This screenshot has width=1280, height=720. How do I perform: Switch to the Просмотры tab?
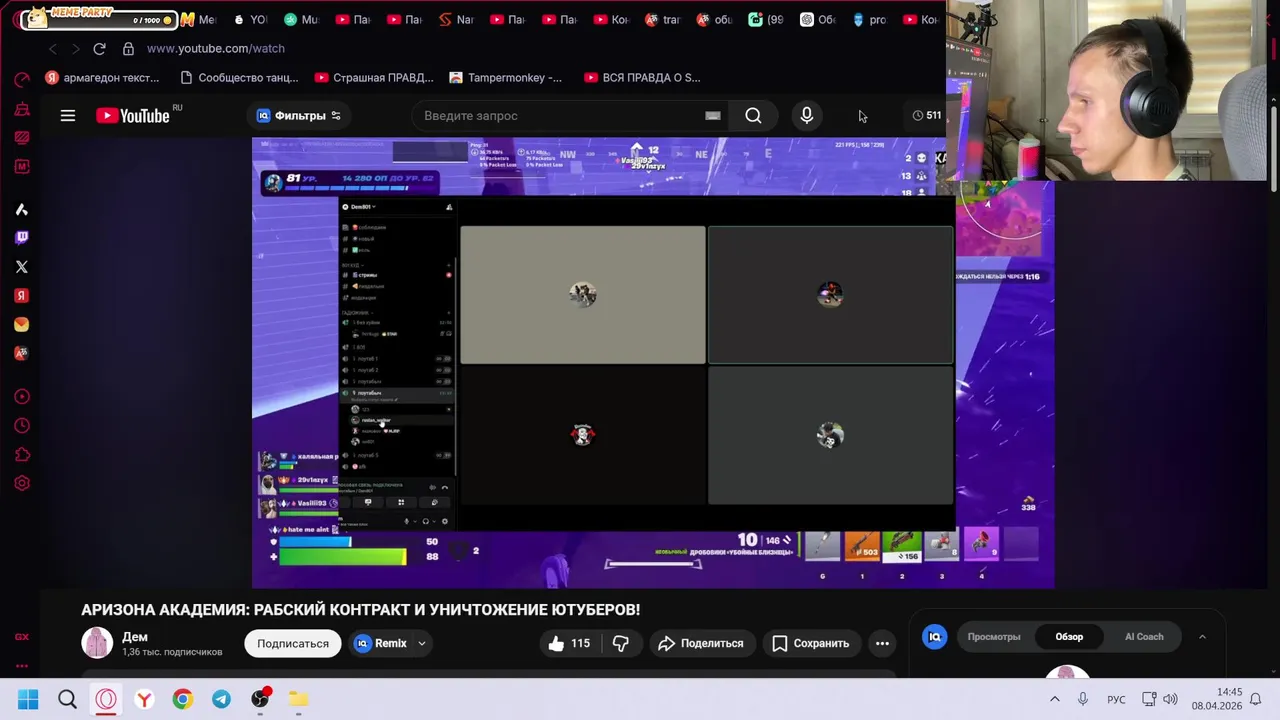click(x=994, y=636)
